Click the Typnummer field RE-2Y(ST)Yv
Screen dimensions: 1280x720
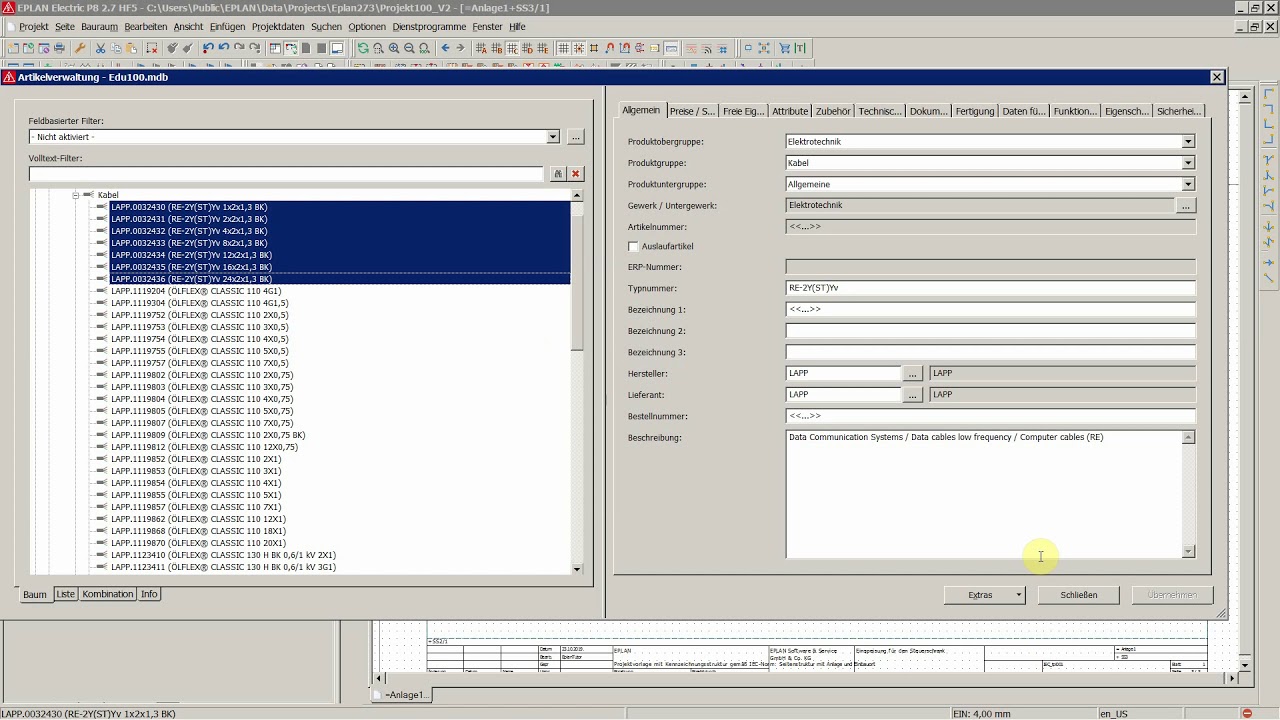click(x=990, y=288)
